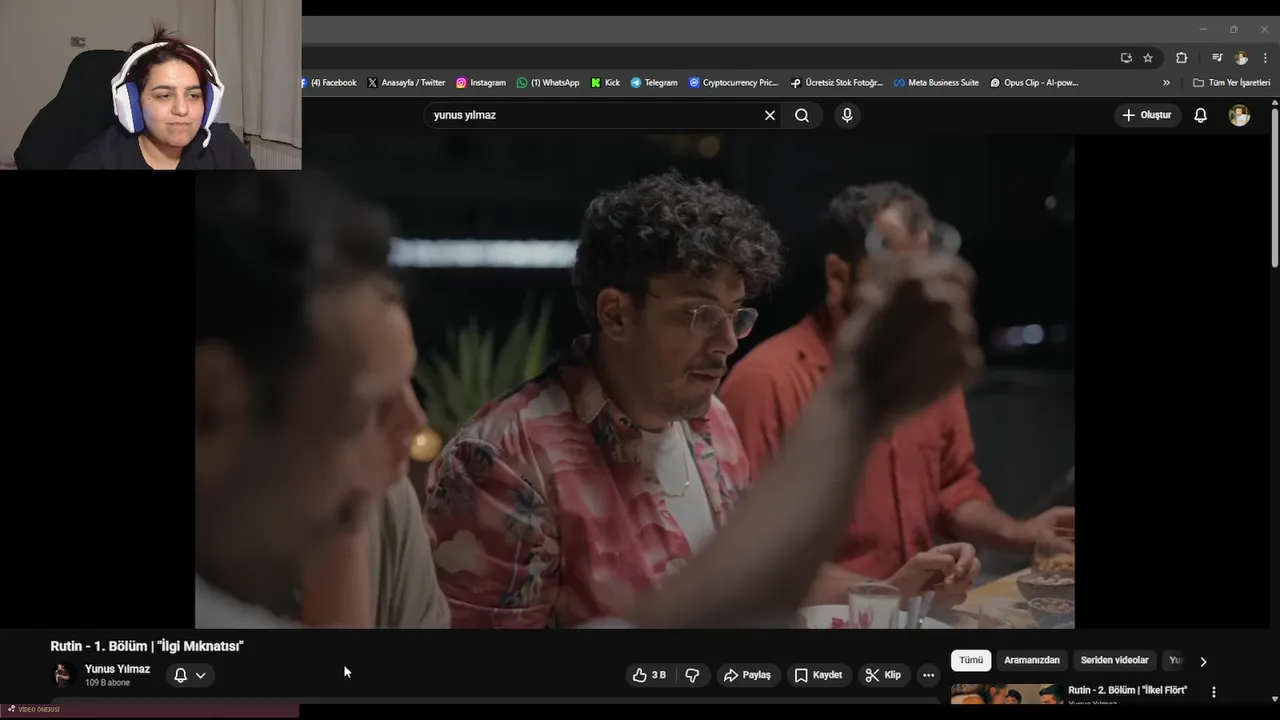Open the YouTube account avatar menu
1280x720 pixels.
point(1239,115)
